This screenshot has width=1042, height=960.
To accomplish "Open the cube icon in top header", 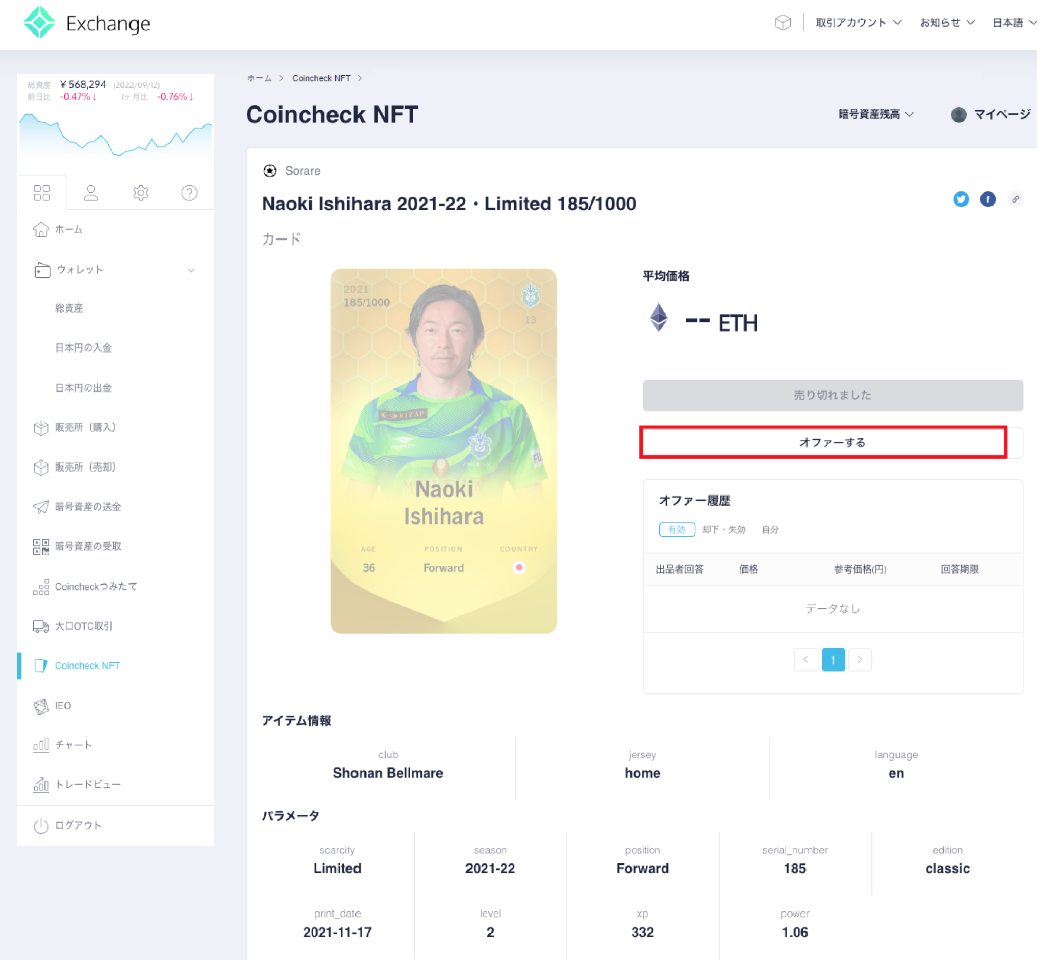I will [783, 23].
